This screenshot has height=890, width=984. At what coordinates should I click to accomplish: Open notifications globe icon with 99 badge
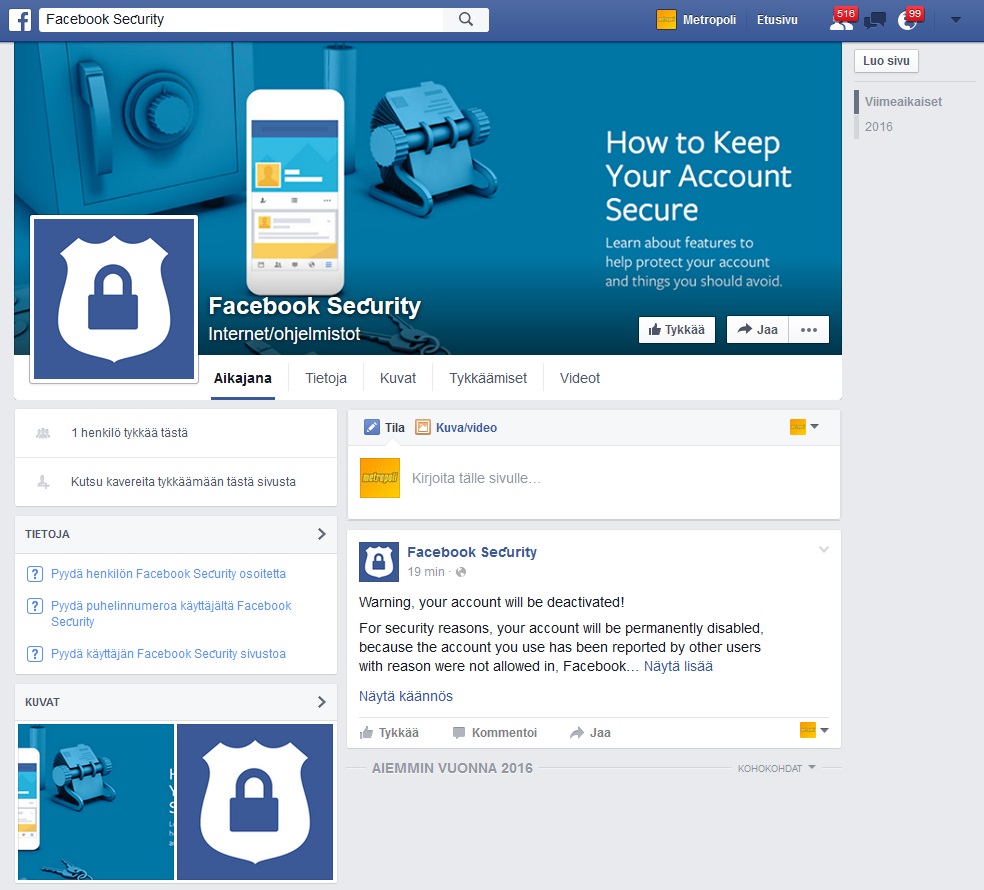click(908, 20)
